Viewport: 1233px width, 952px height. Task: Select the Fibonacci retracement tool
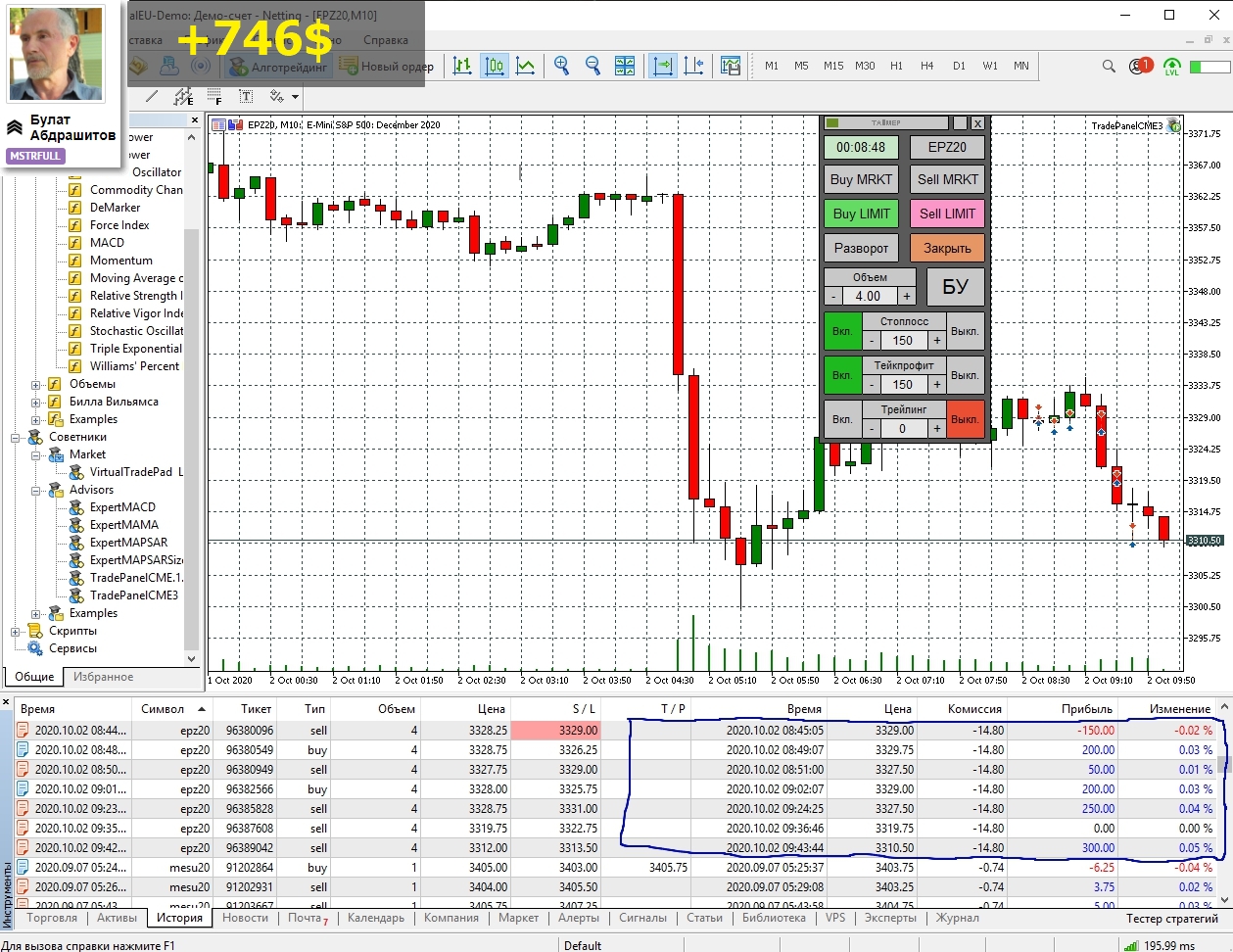[214, 96]
